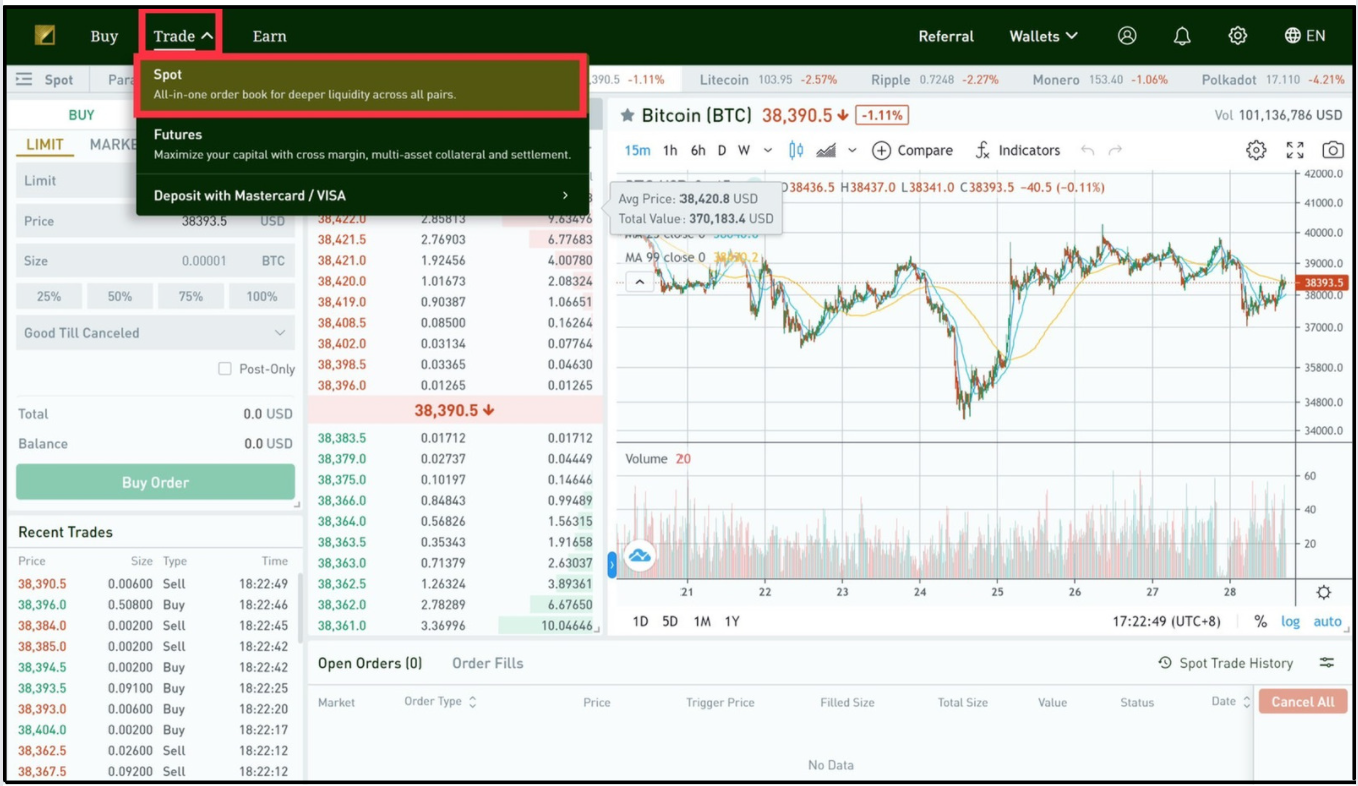1358x786 pixels.
Task: Click the chart undo arrow
Action: [1087, 150]
